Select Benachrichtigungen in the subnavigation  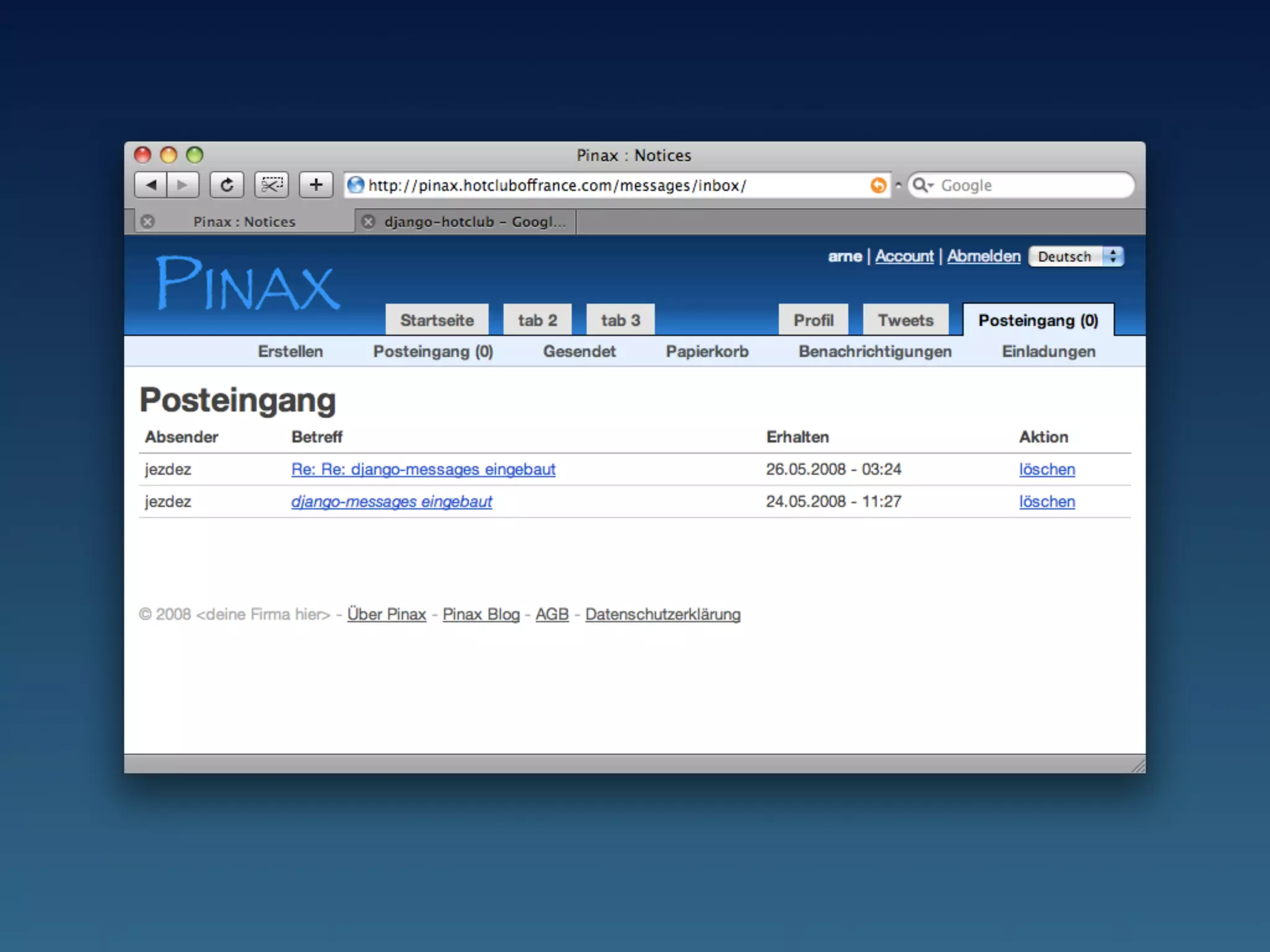[874, 351]
